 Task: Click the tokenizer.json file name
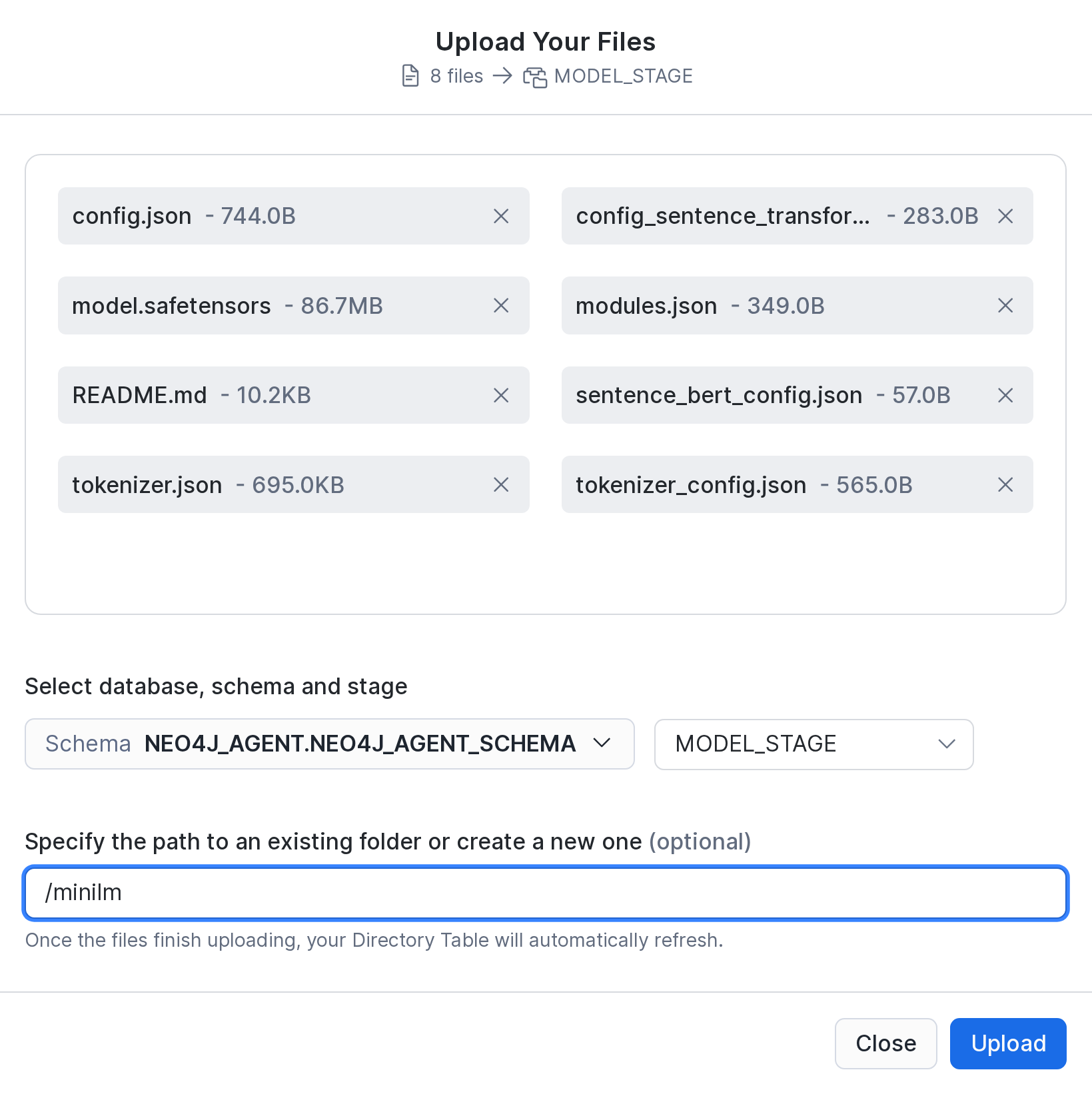tap(147, 485)
